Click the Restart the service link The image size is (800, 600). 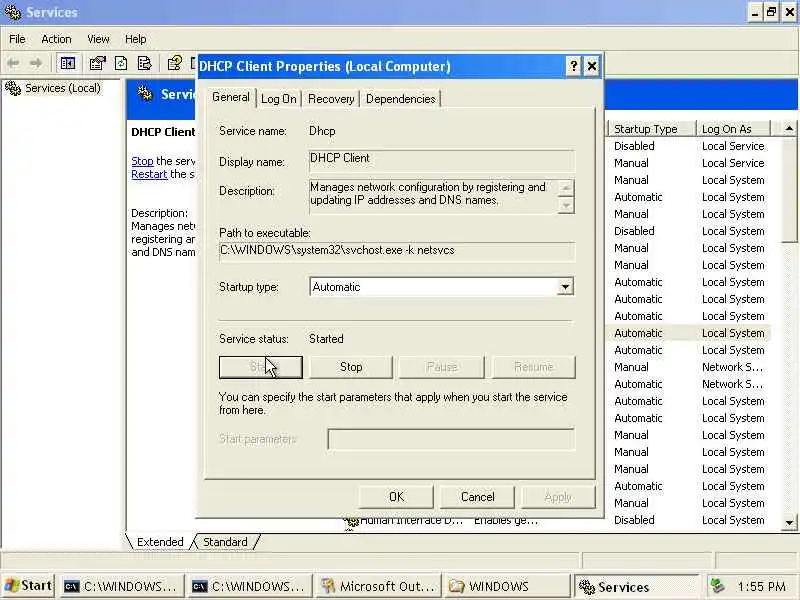click(149, 174)
